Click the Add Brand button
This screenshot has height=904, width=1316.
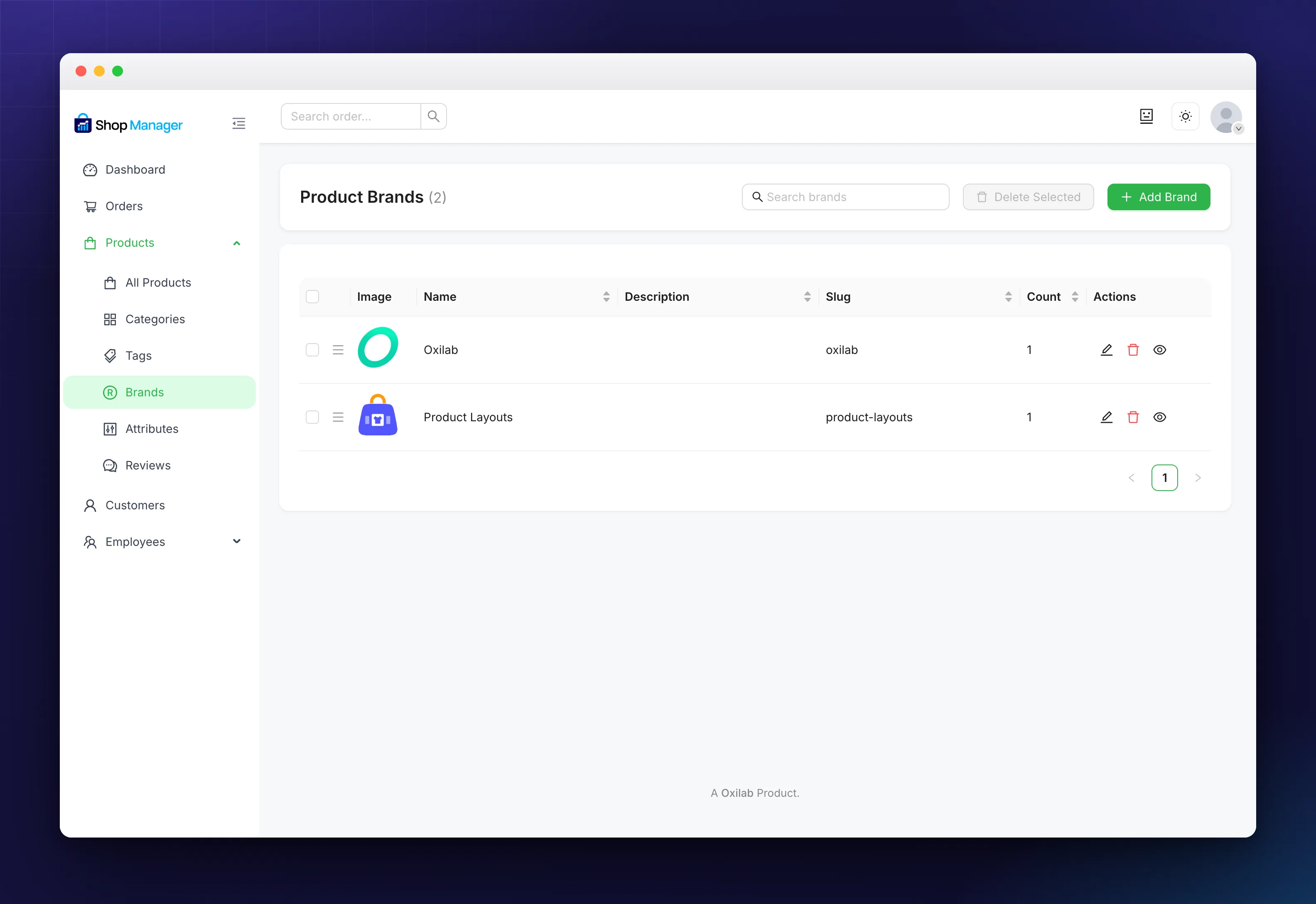coord(1159,197)
